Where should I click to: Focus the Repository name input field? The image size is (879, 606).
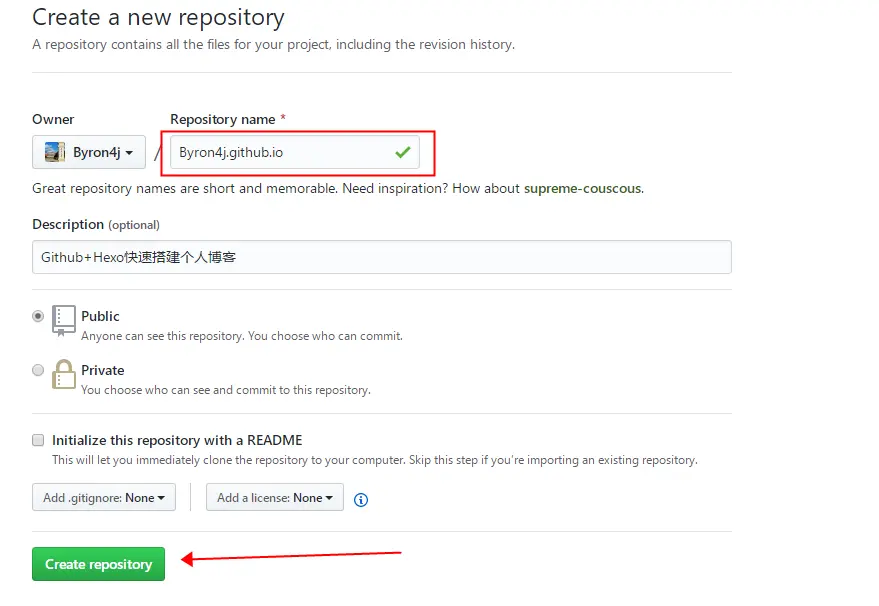(x=295, y=152)
